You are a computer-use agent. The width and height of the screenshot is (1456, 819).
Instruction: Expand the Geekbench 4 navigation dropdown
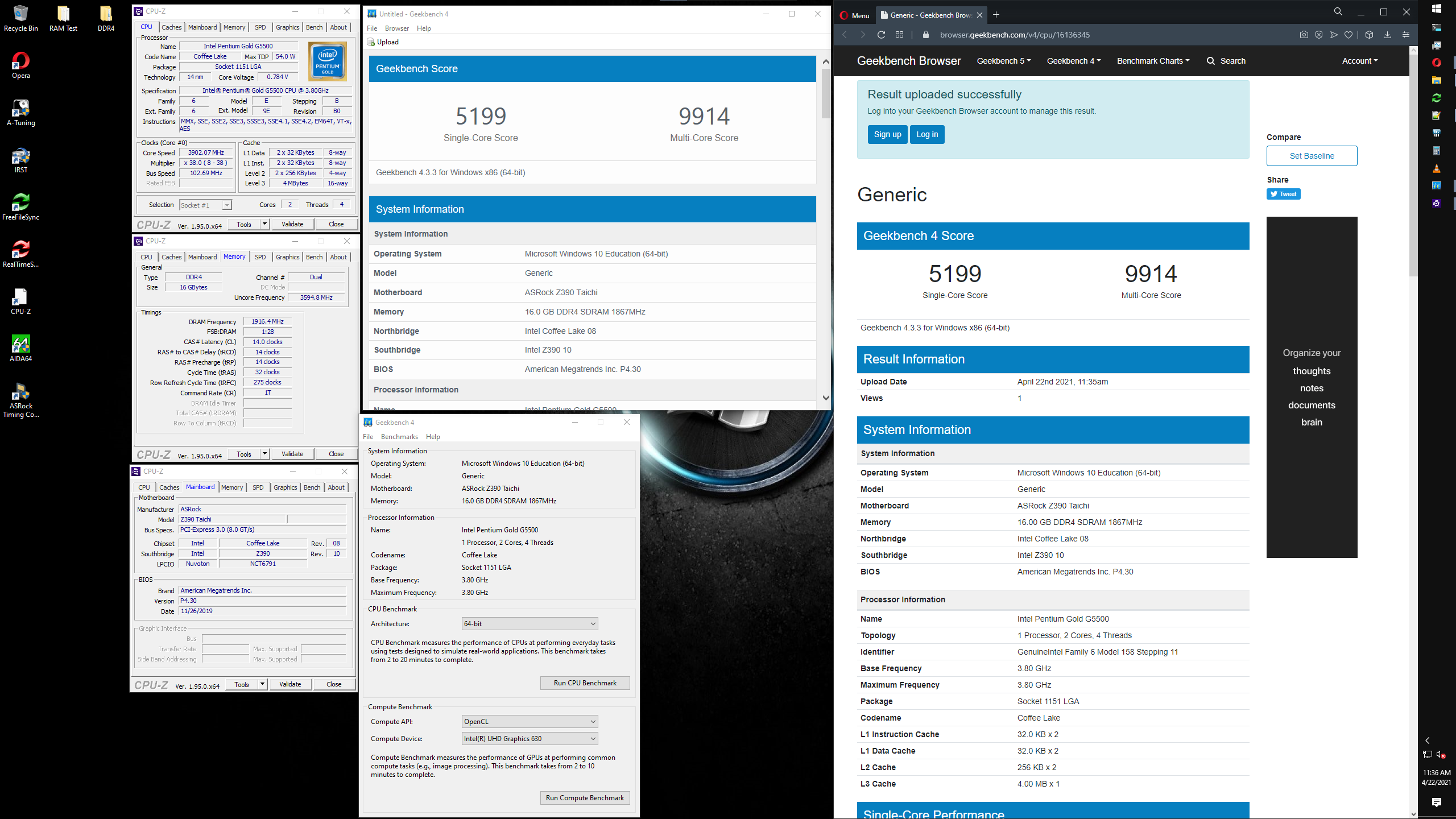click(1074, 61)
